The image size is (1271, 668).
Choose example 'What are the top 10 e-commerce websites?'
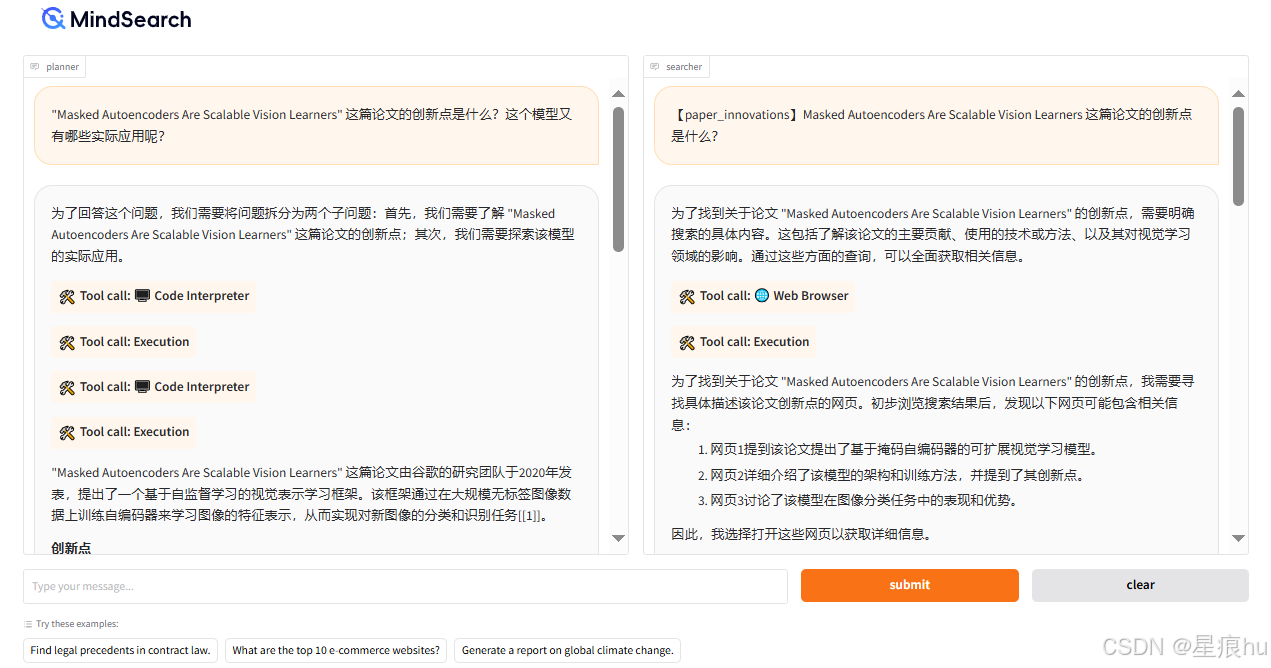[x=336, y=650]
